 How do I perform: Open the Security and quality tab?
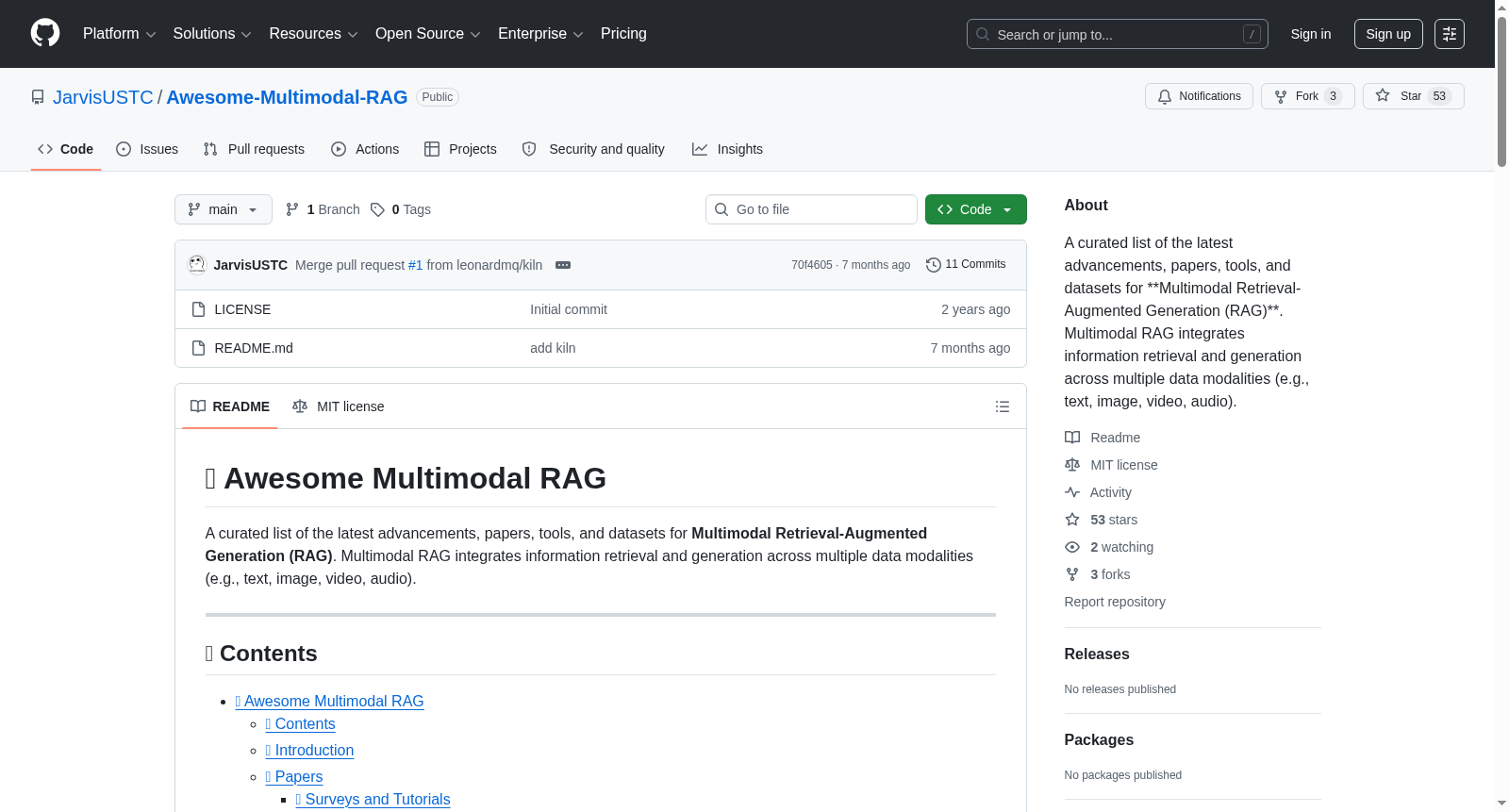pos(593,149)
